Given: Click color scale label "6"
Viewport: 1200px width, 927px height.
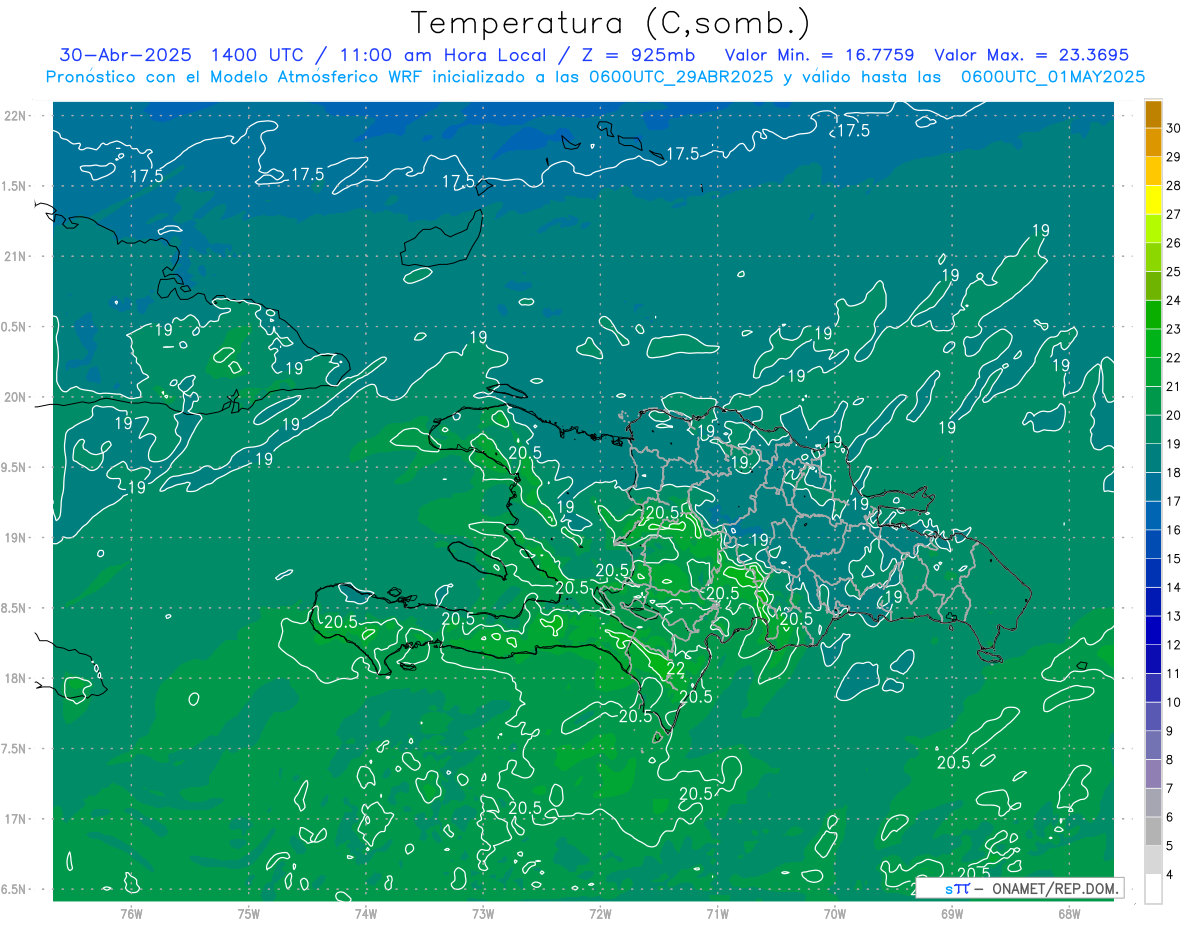Looking at the screenshot, I should tap(1172, 817).
